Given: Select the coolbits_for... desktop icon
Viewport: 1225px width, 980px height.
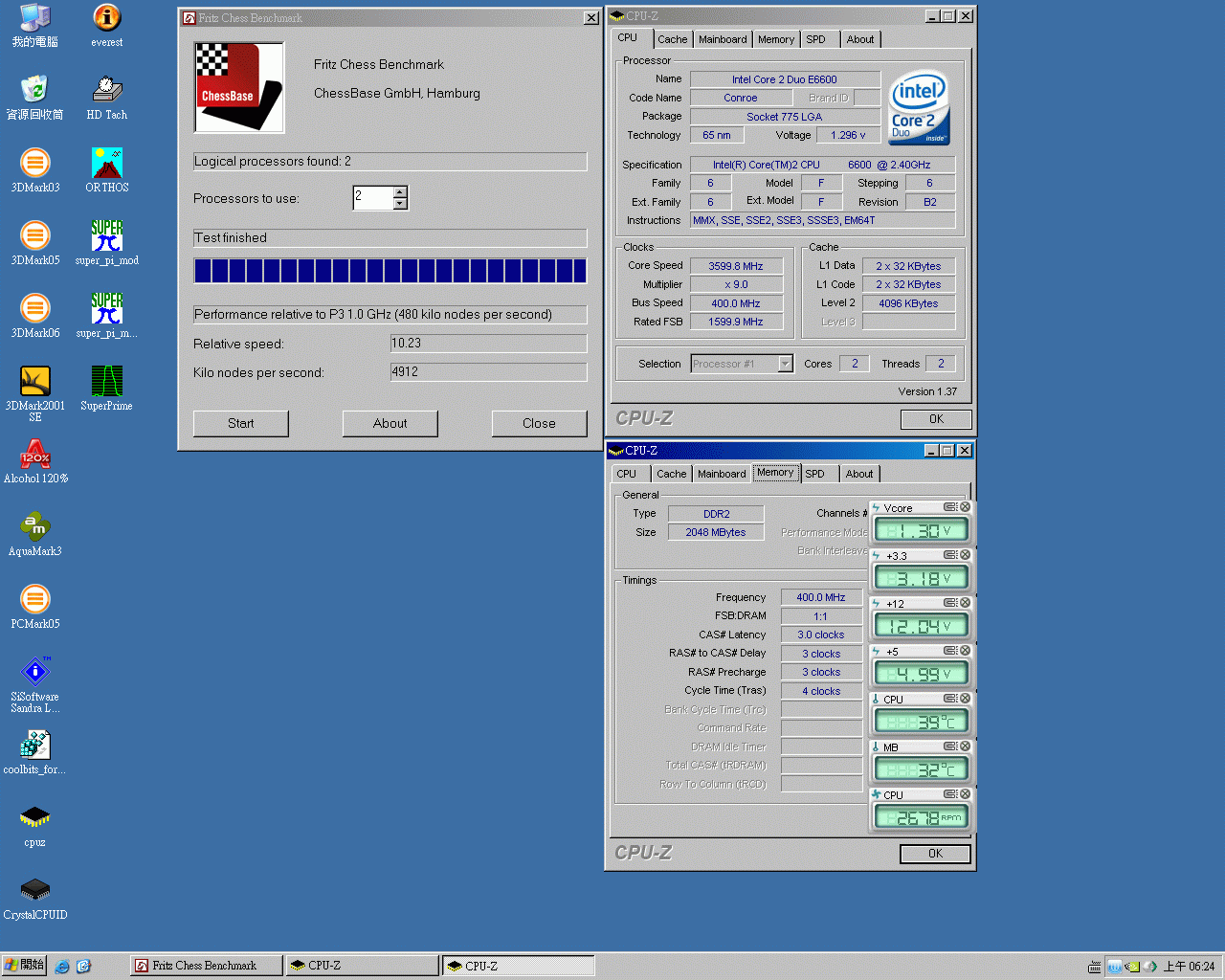Looking at the screenshot, I should pos(35,752).
